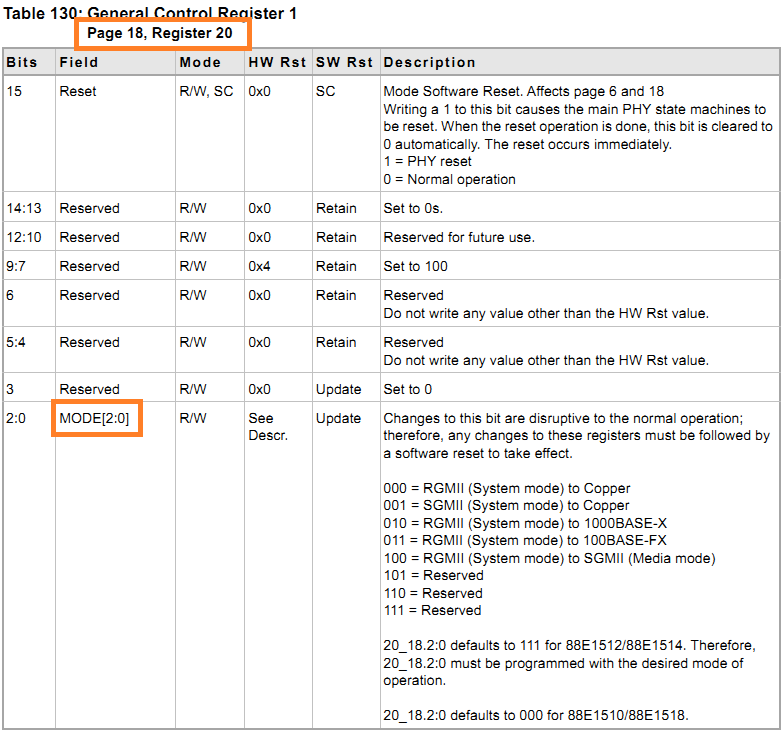The height and width of the screenshot is (734, 784).
Task: Click the 'MODE[2:0]' field cell
Action: pyautogui.click(x=94, y=418)
